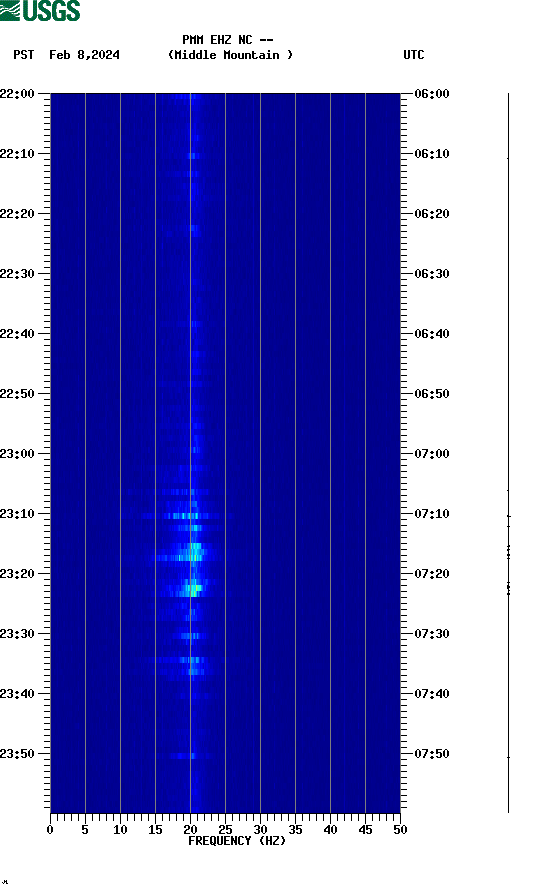The height and width of the screenshot is (893, 552).
Task: Click the '22:40' PST time label
Action: tap(17, 334)
